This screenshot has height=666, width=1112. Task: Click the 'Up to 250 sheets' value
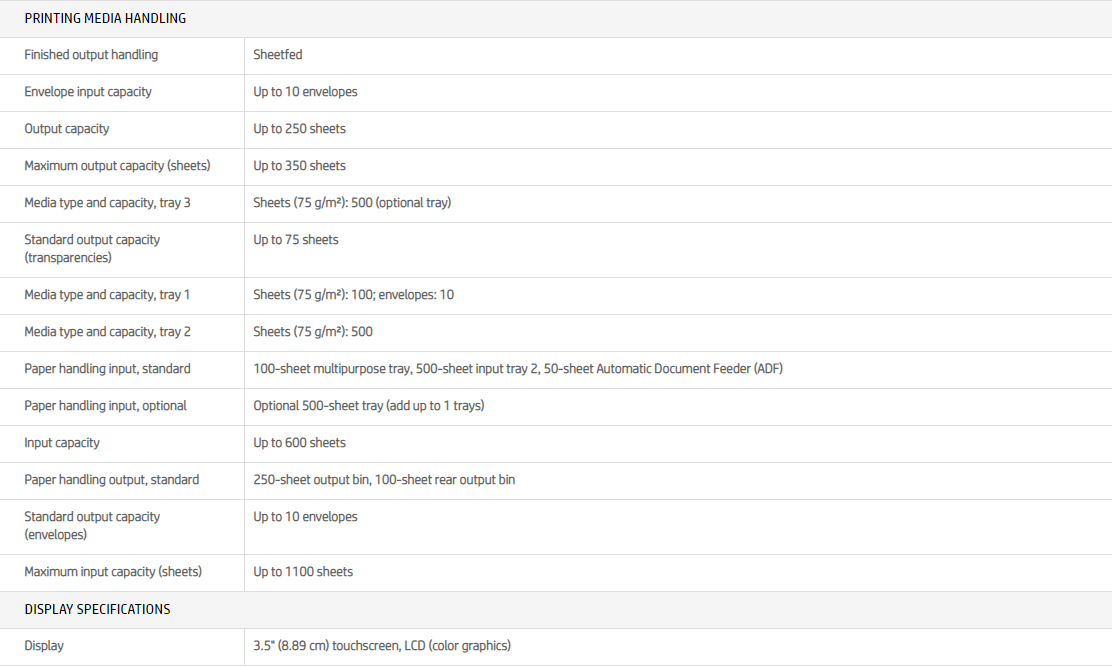coord(299,129)
